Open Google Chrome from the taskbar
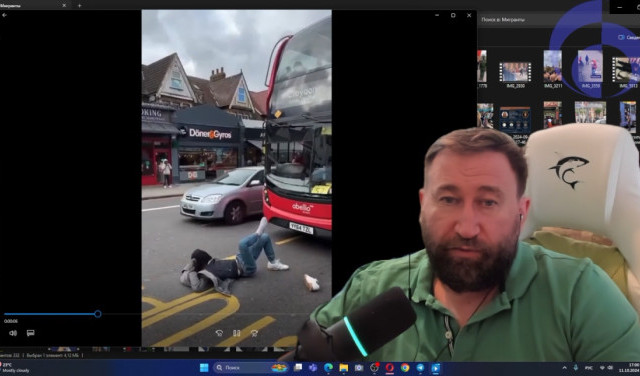Image resolution: width=640 pixels, height=376 pixels. [x=405, y=367]
